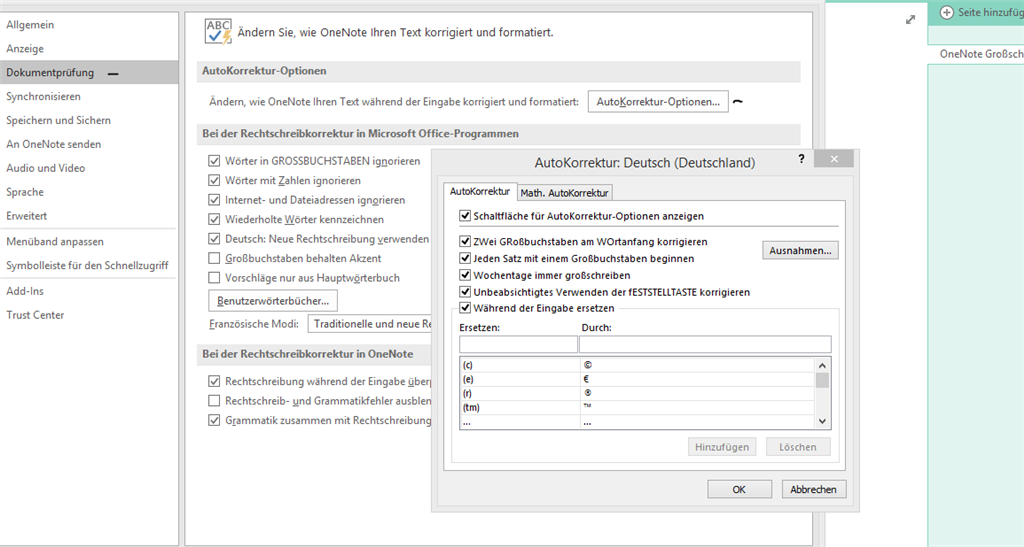Screen dimensions: 1024x547
Task: Click the replacement list scroll up arrow
Action: pos(822,365)
